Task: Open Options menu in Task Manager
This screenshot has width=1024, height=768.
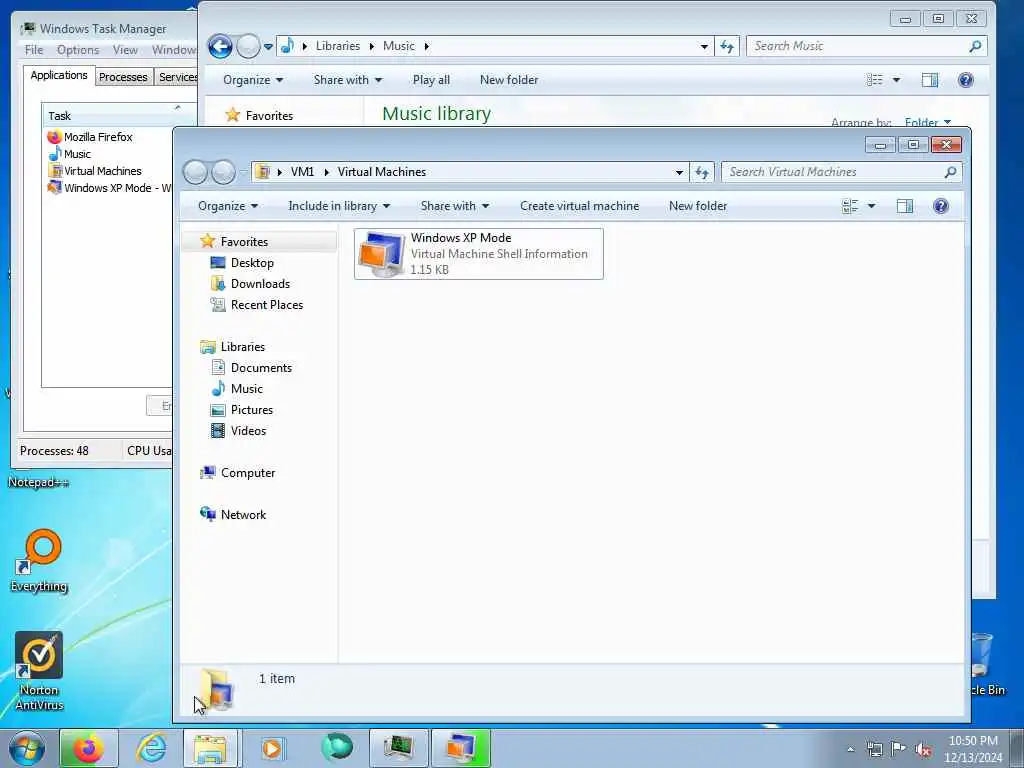Action: tap(78, 50)
